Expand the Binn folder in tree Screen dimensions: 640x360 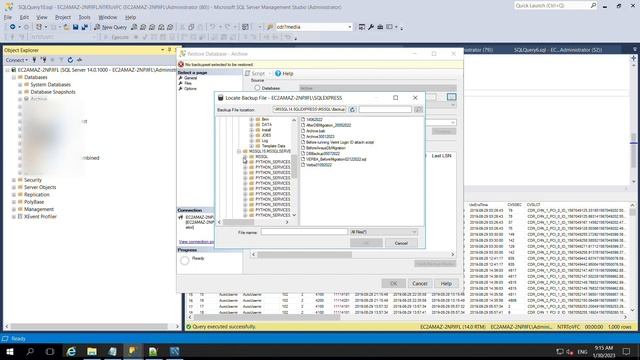[x=251, y=120]
